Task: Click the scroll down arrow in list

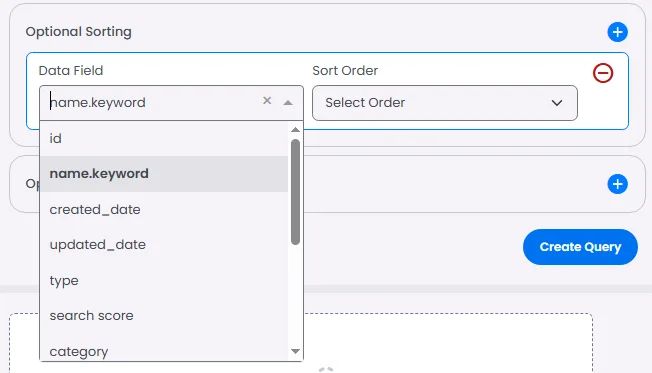Action: (295, 352)
